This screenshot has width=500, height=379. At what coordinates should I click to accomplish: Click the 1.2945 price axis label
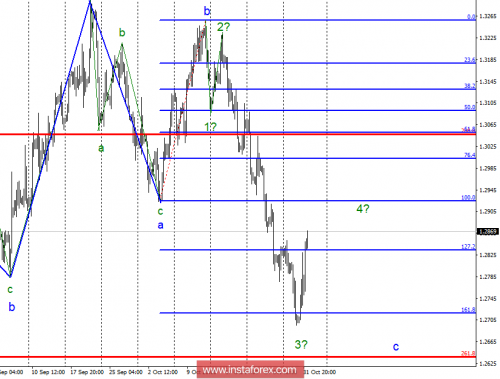tap(488, 190)
